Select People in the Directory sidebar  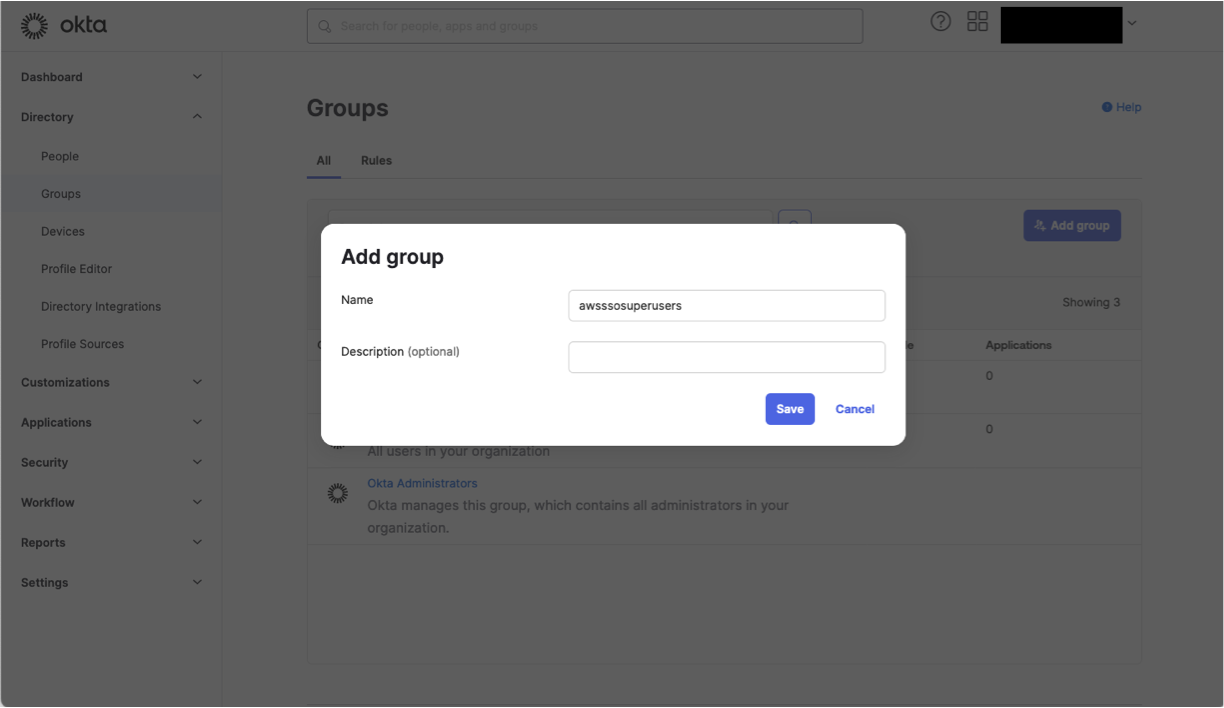pyautogui.click(x=59, y=156)
